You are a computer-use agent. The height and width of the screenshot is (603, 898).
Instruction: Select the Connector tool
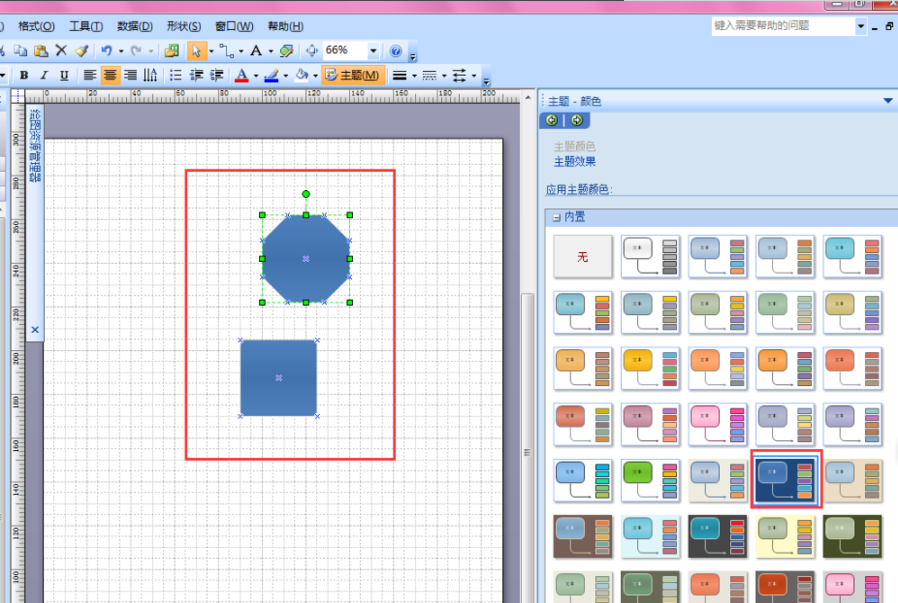tap(225, 50)
